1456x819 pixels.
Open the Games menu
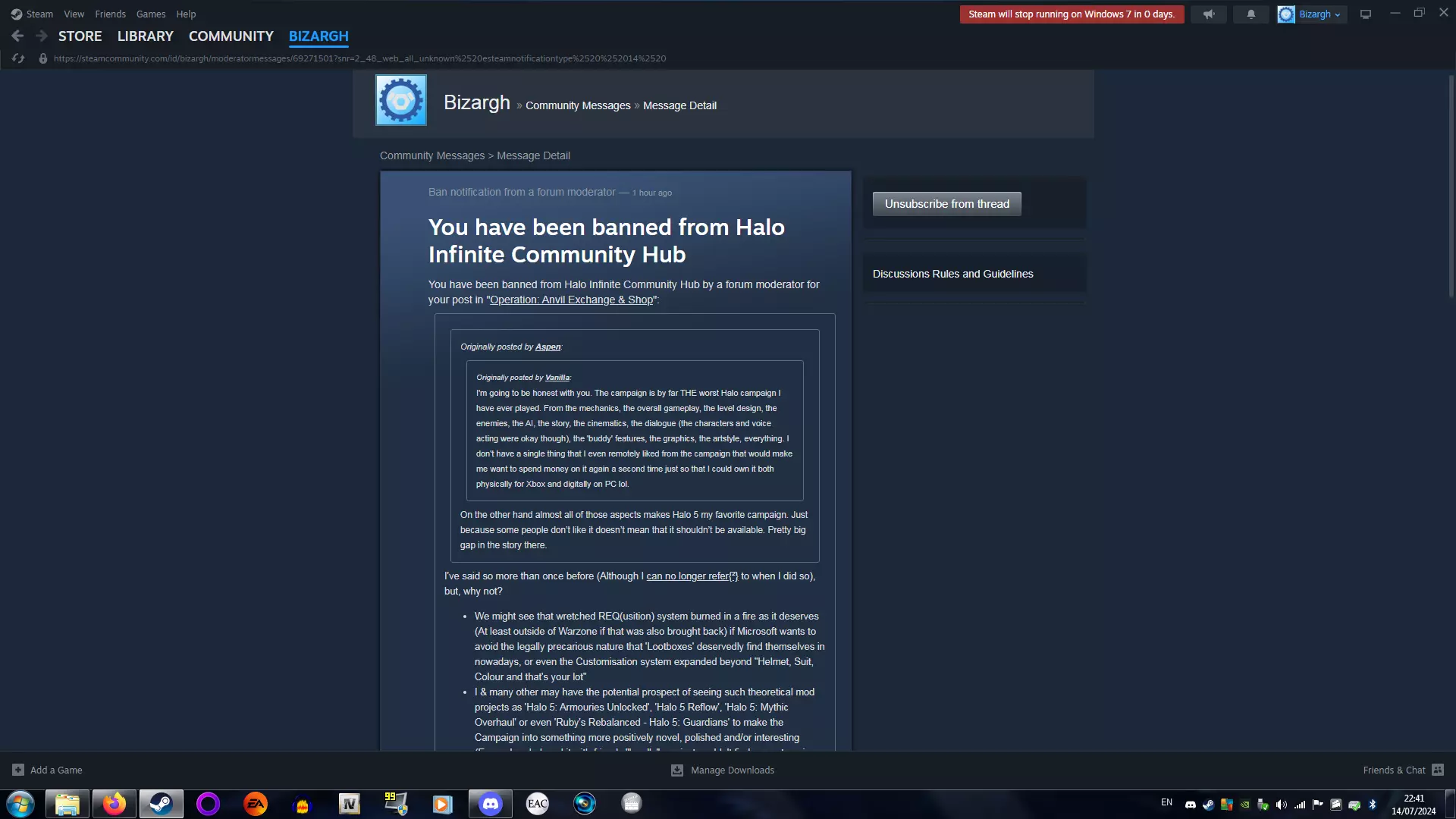(x=150, y=14)
